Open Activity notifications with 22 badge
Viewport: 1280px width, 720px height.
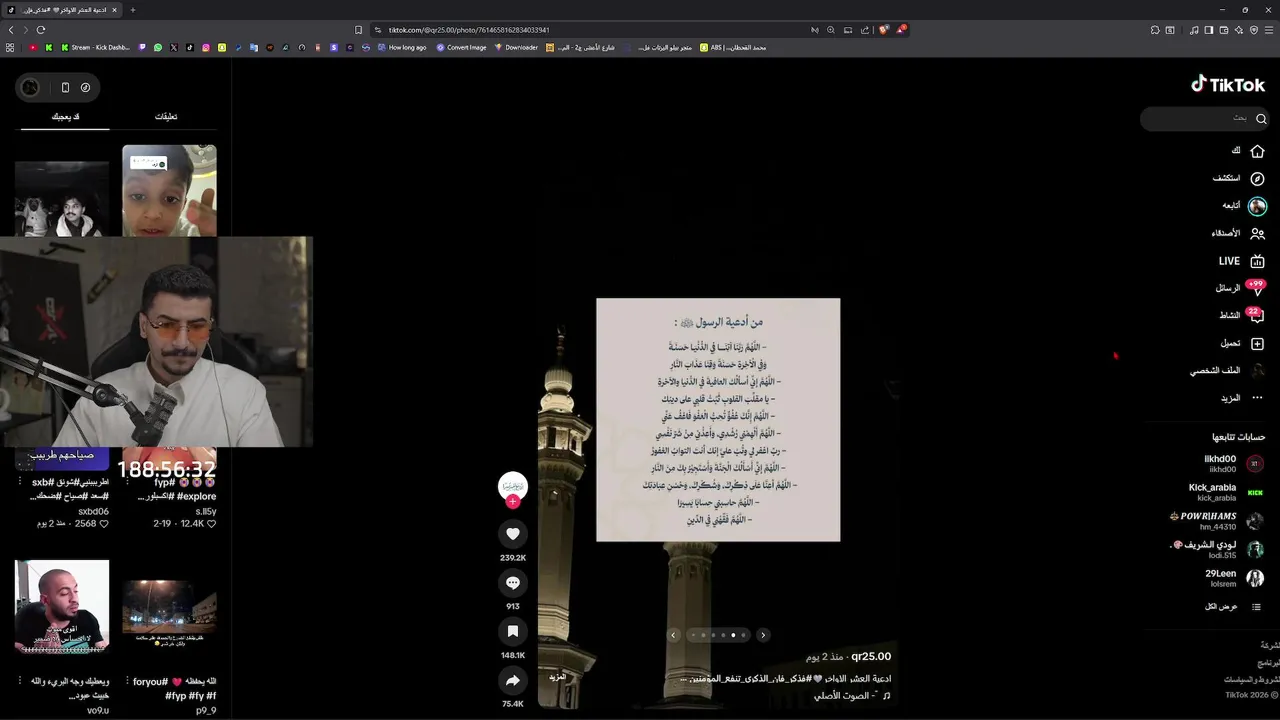1255,315
